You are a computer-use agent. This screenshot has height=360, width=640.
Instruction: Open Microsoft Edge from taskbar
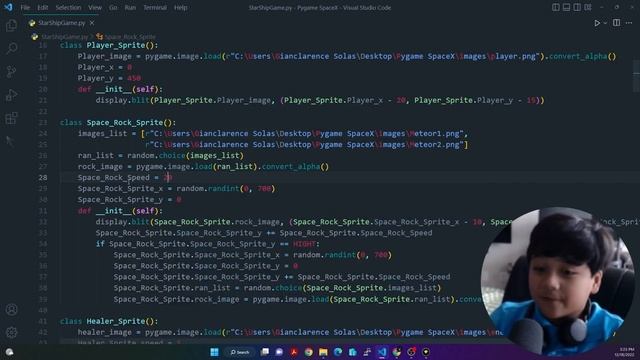click(x=338, y=352)
